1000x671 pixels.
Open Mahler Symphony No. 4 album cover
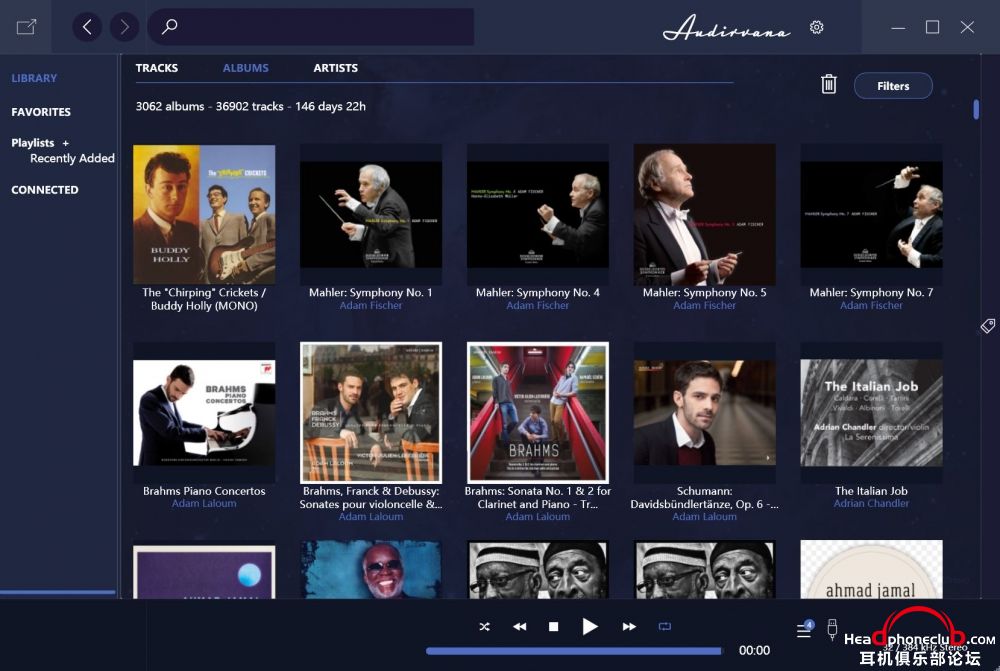(538, 214)
